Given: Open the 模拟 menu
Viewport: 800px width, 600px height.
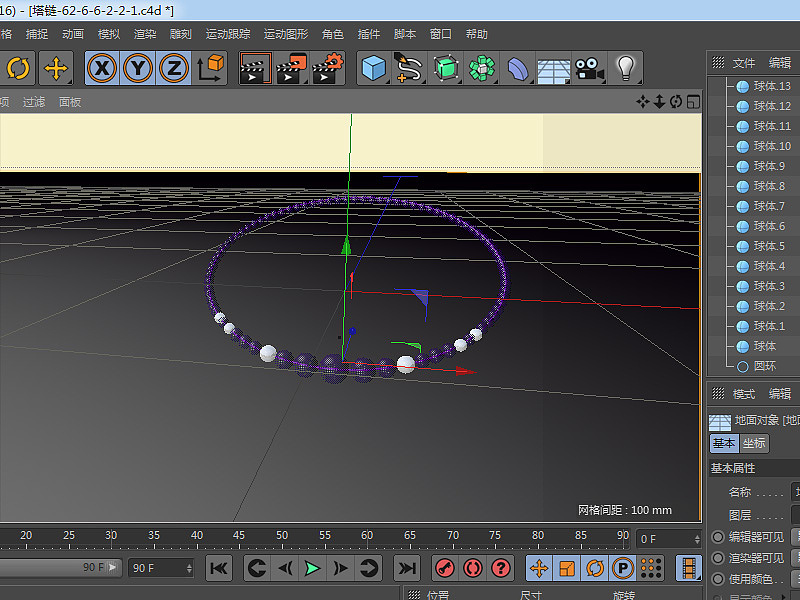Looking at the screenshot, I should (109, 34).
